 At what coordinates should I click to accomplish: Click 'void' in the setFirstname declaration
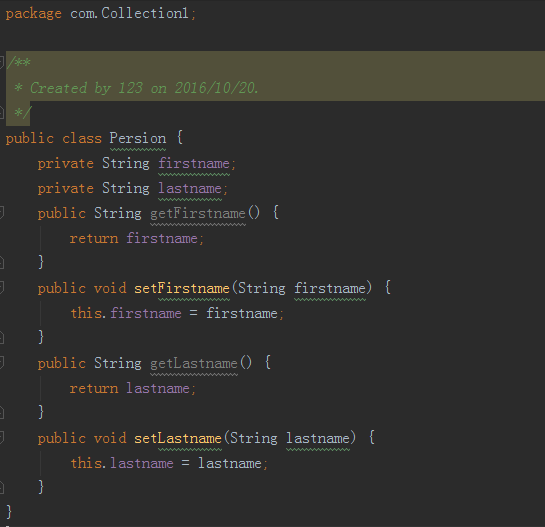point(110,288)
